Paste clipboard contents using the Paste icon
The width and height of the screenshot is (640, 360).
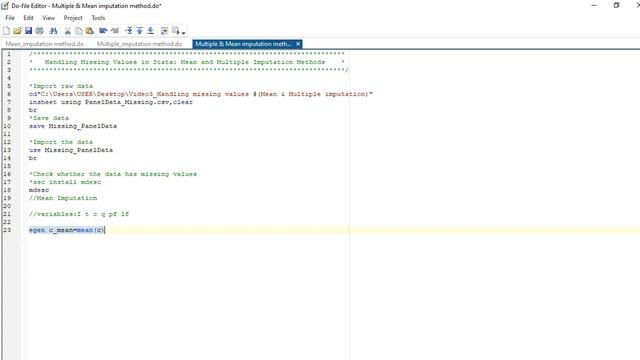coord(89,31)
